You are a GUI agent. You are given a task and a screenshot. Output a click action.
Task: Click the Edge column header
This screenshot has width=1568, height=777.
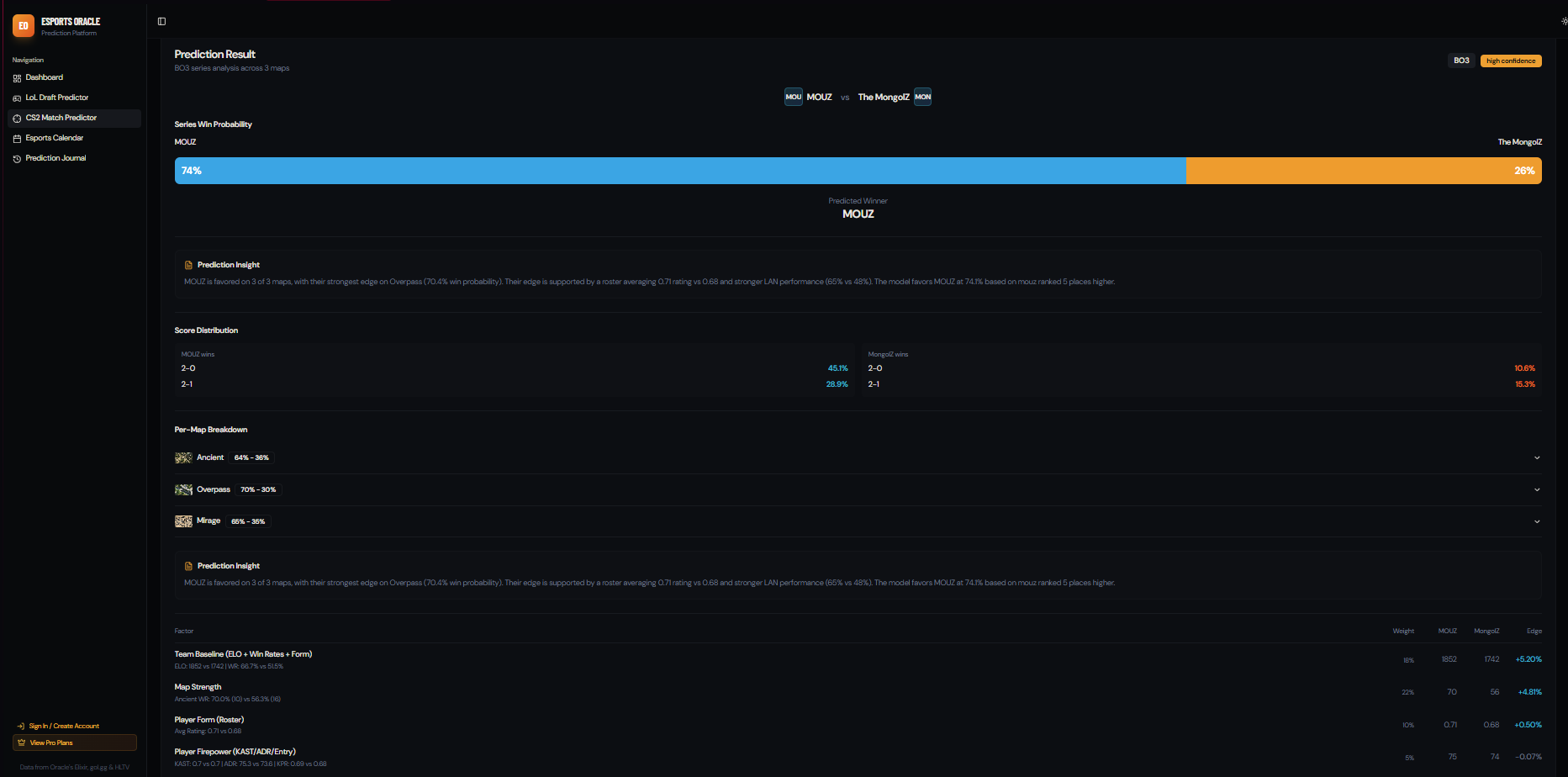1534,631
